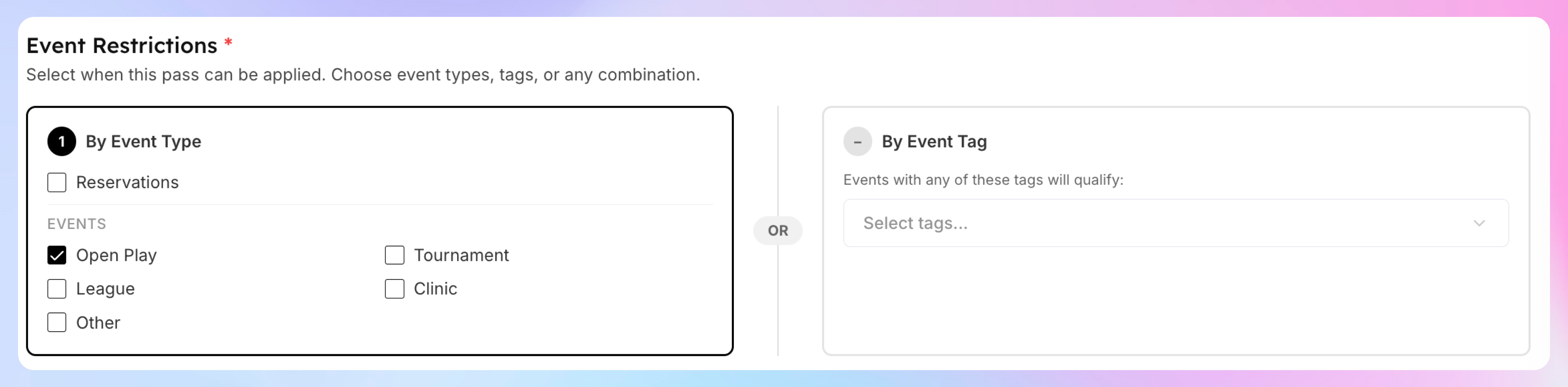Viewport: 1568px width, 387px height.
Task: Enable the Reservations checkbox
Action: point(57,182)
